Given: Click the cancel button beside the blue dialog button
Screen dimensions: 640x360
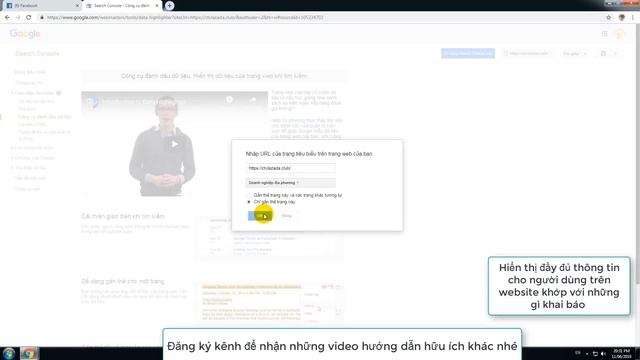Looking at the screenshot, I should 287,216.
